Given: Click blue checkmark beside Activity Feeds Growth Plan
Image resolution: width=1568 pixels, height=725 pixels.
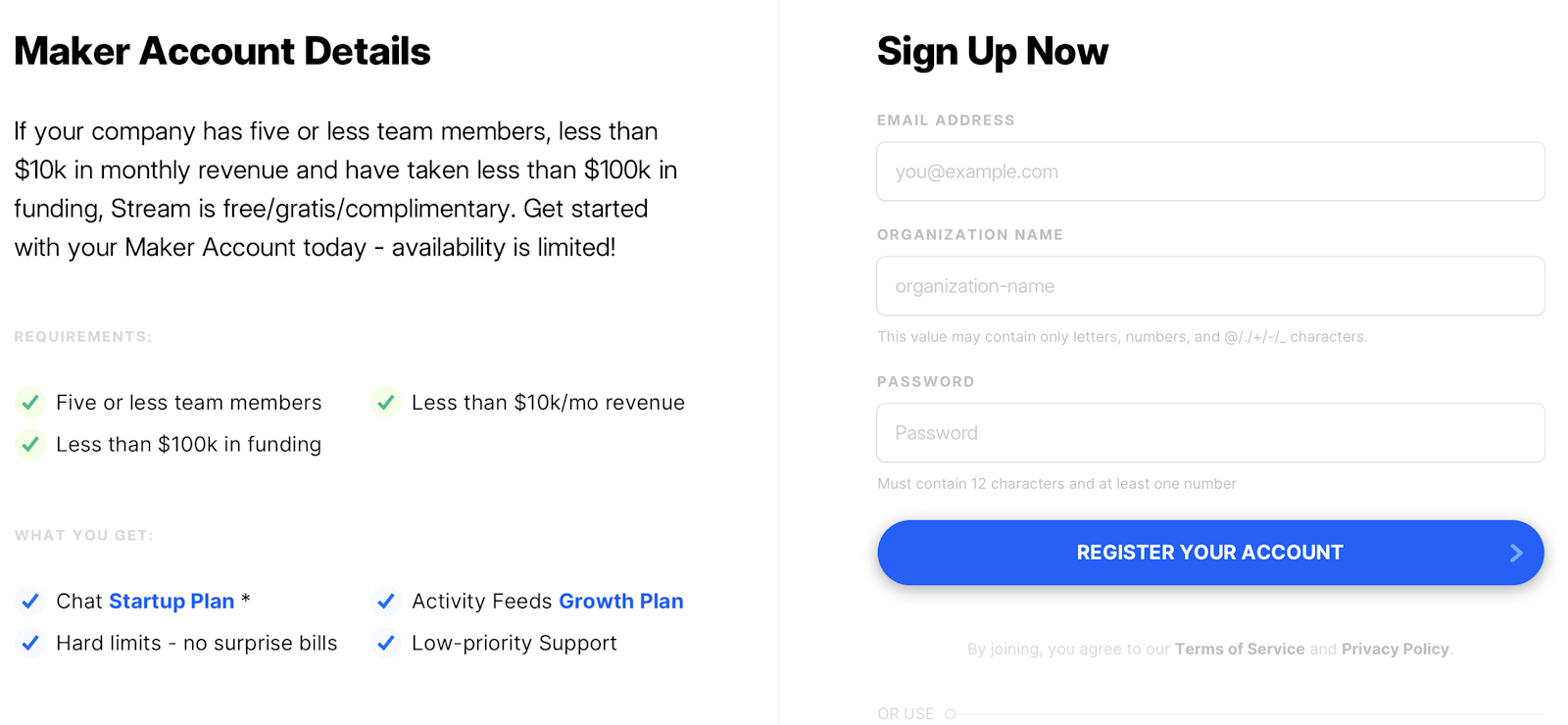Looking at the screenshot, I should coord(386,601).
